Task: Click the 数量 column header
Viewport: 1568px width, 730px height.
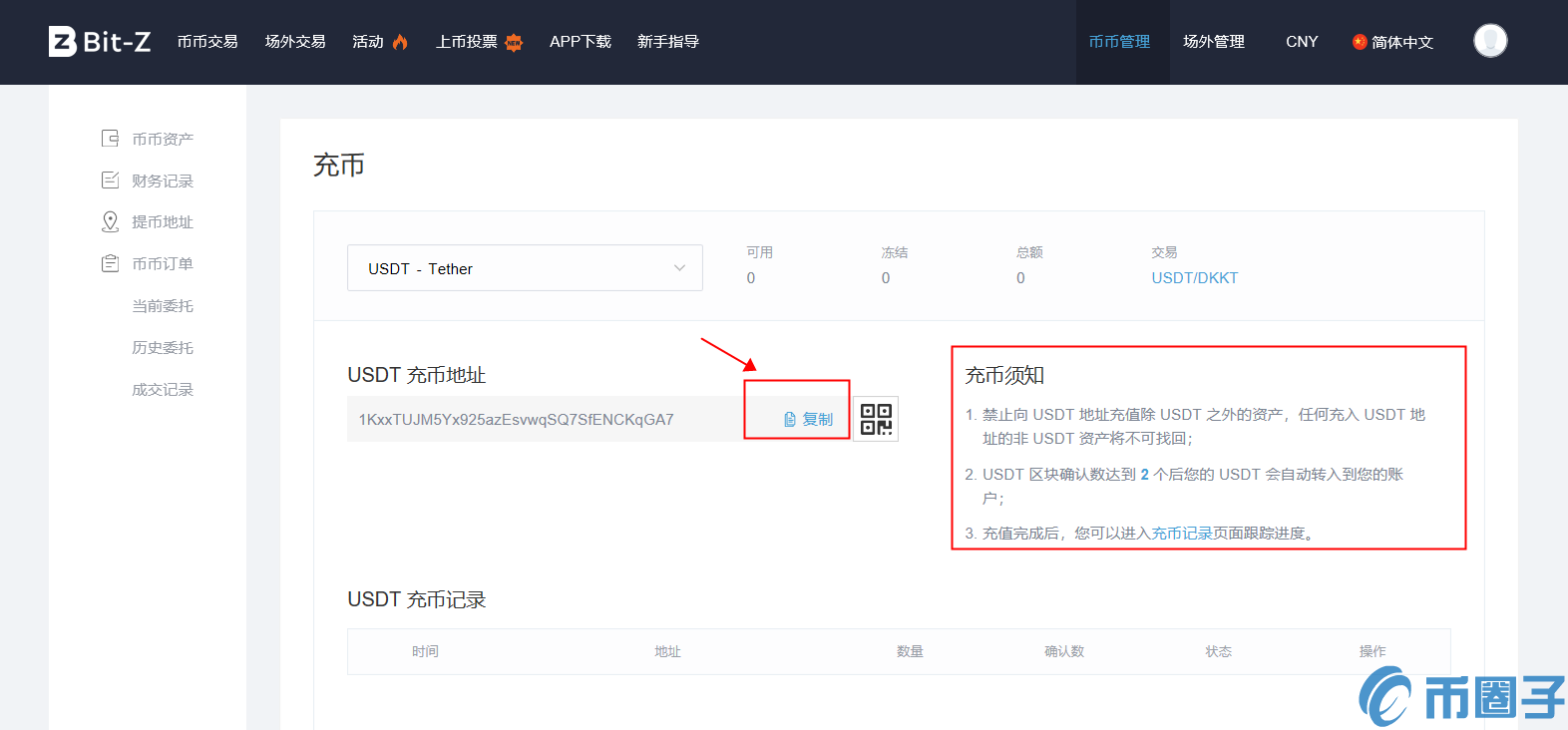Action: (910, 651)
